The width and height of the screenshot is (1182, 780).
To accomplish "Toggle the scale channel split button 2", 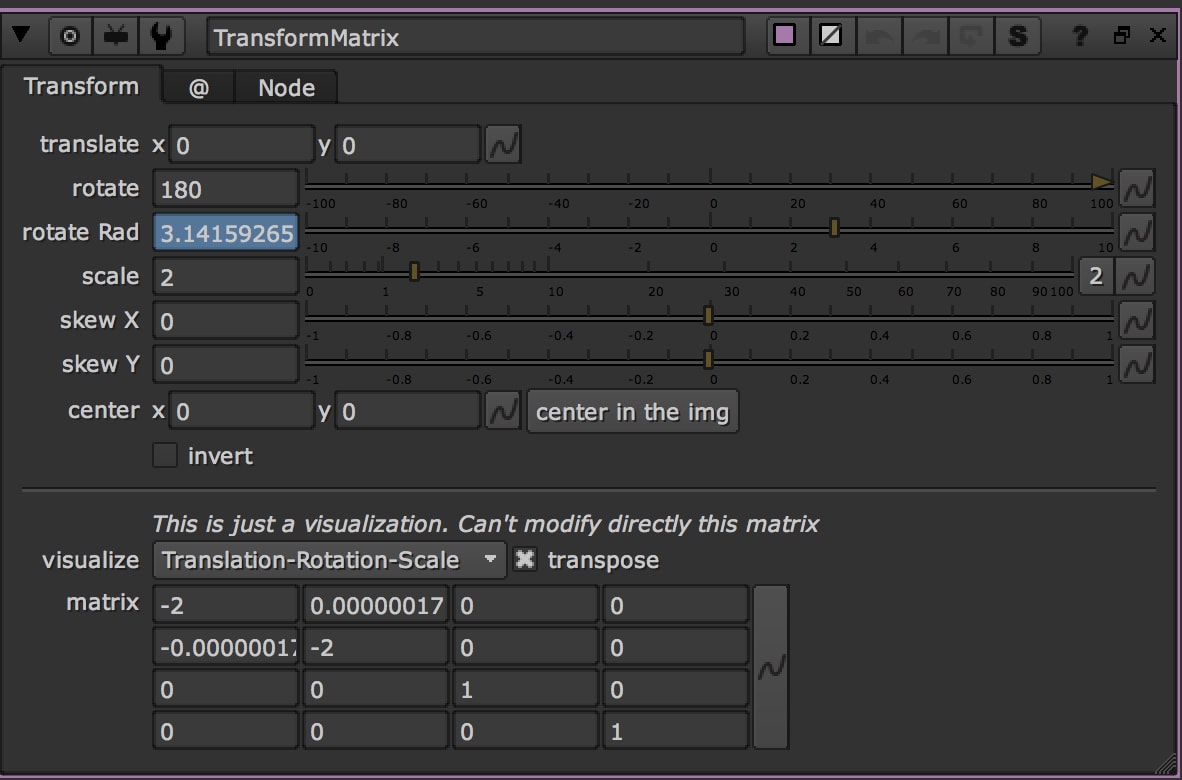I will pos(1095,277).
